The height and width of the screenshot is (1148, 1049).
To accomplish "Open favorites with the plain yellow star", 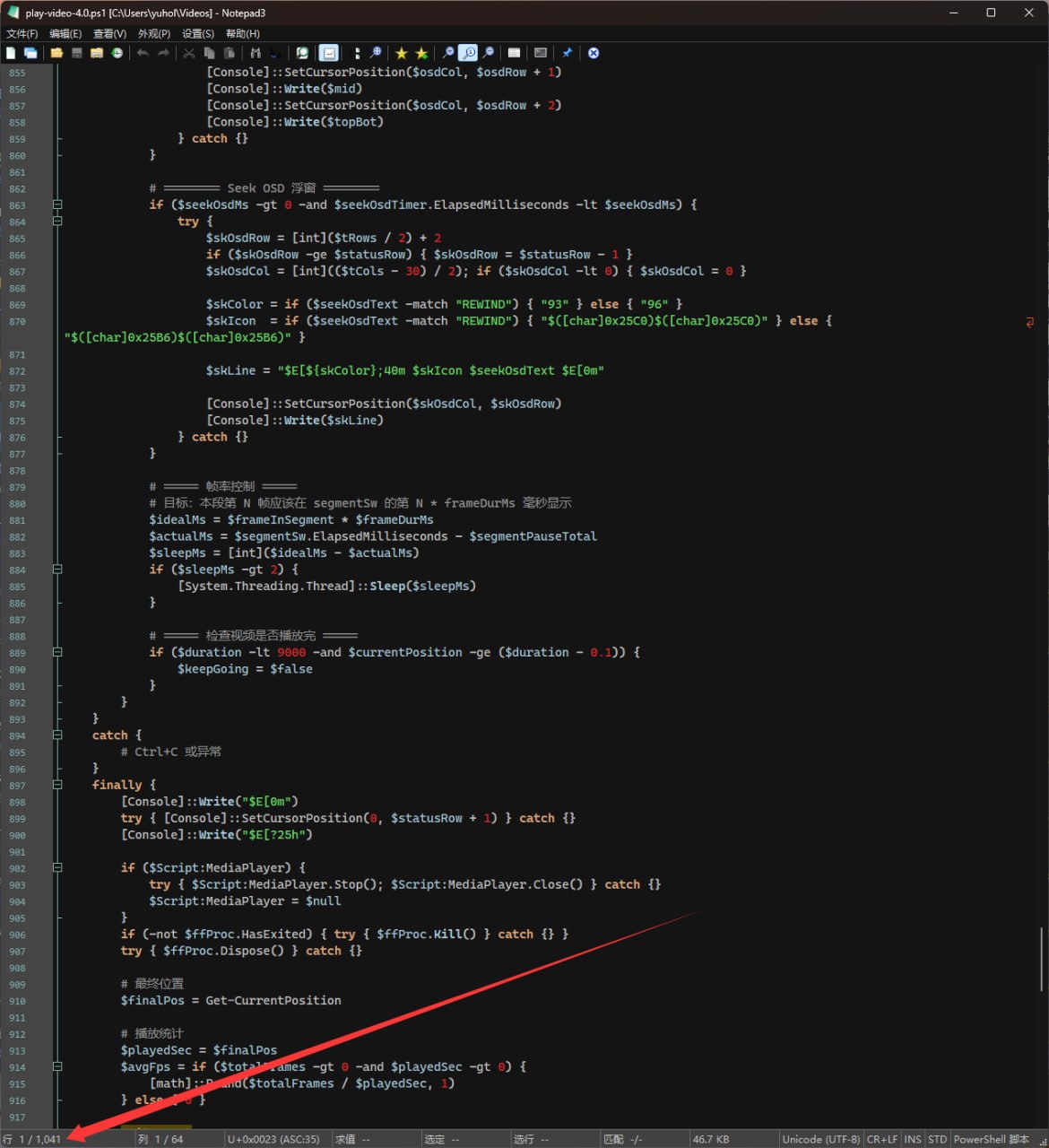I will pos(402,54).
